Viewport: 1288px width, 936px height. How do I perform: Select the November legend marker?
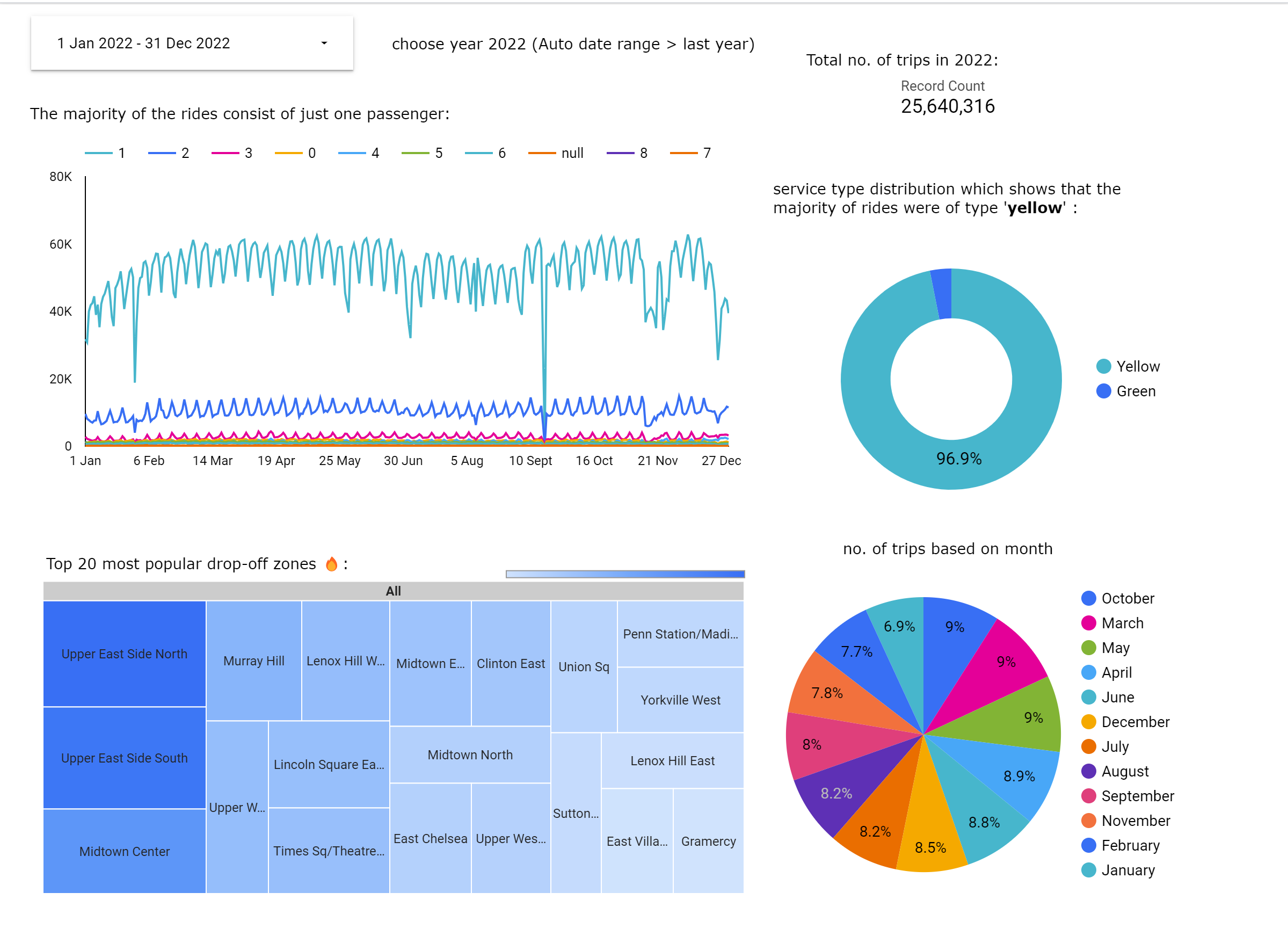point(1088,821)
